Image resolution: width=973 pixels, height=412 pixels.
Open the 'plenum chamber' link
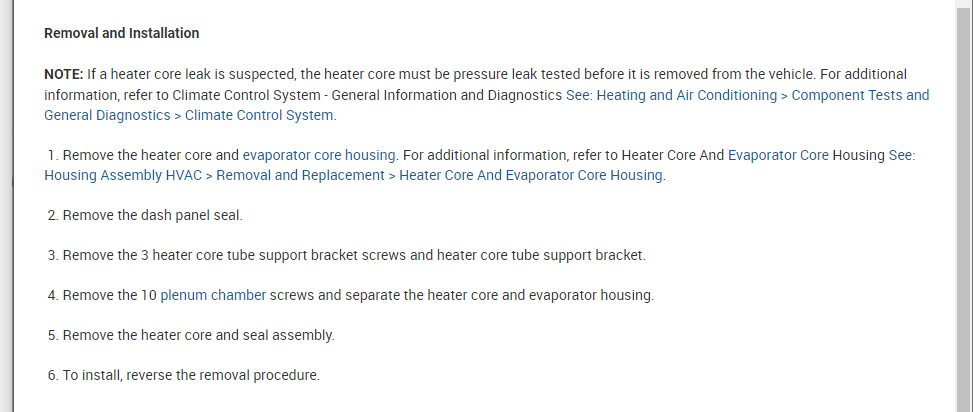(x=213, y=295)
